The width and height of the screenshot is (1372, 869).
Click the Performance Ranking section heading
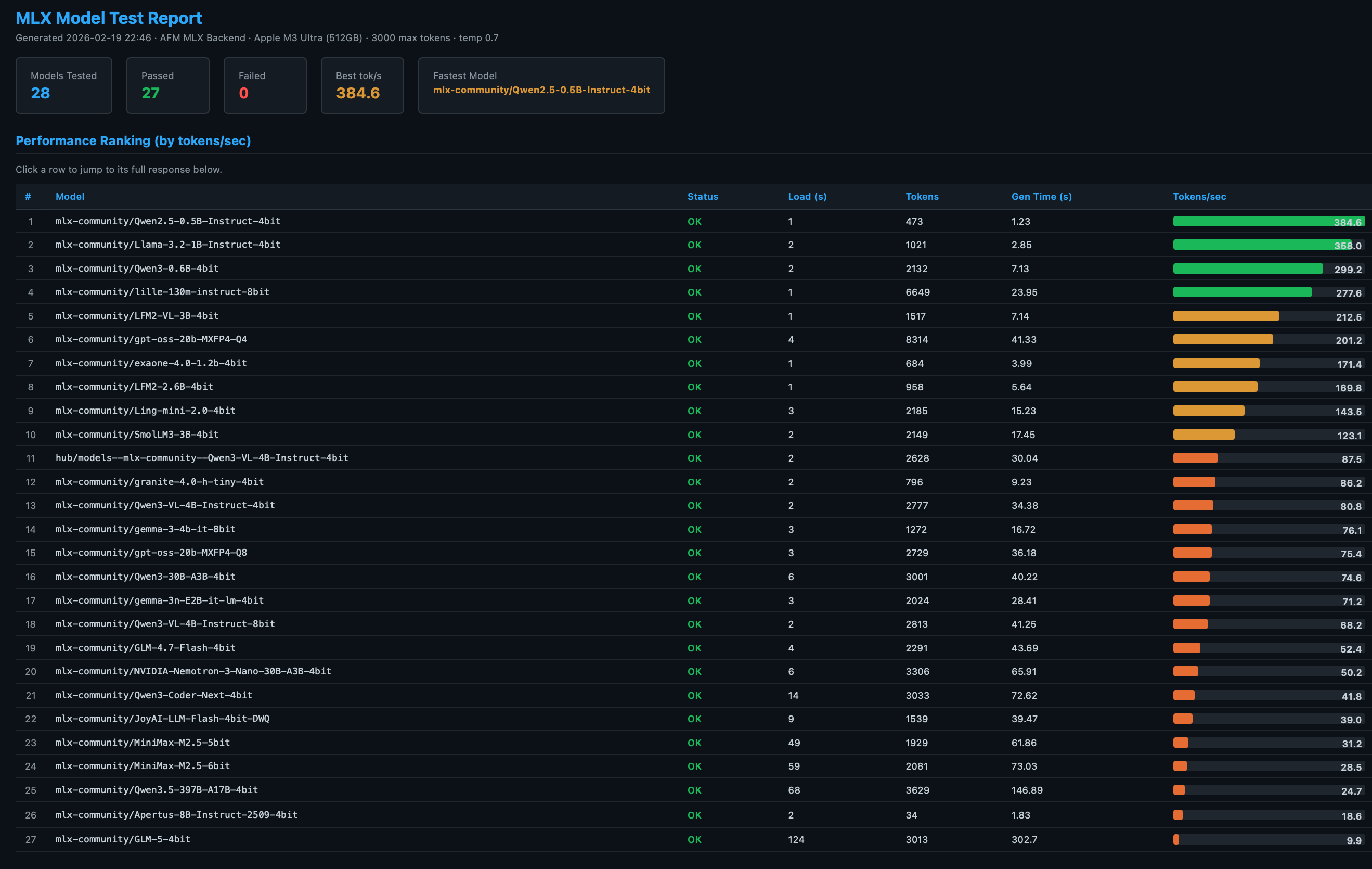[x=133, y=141]
